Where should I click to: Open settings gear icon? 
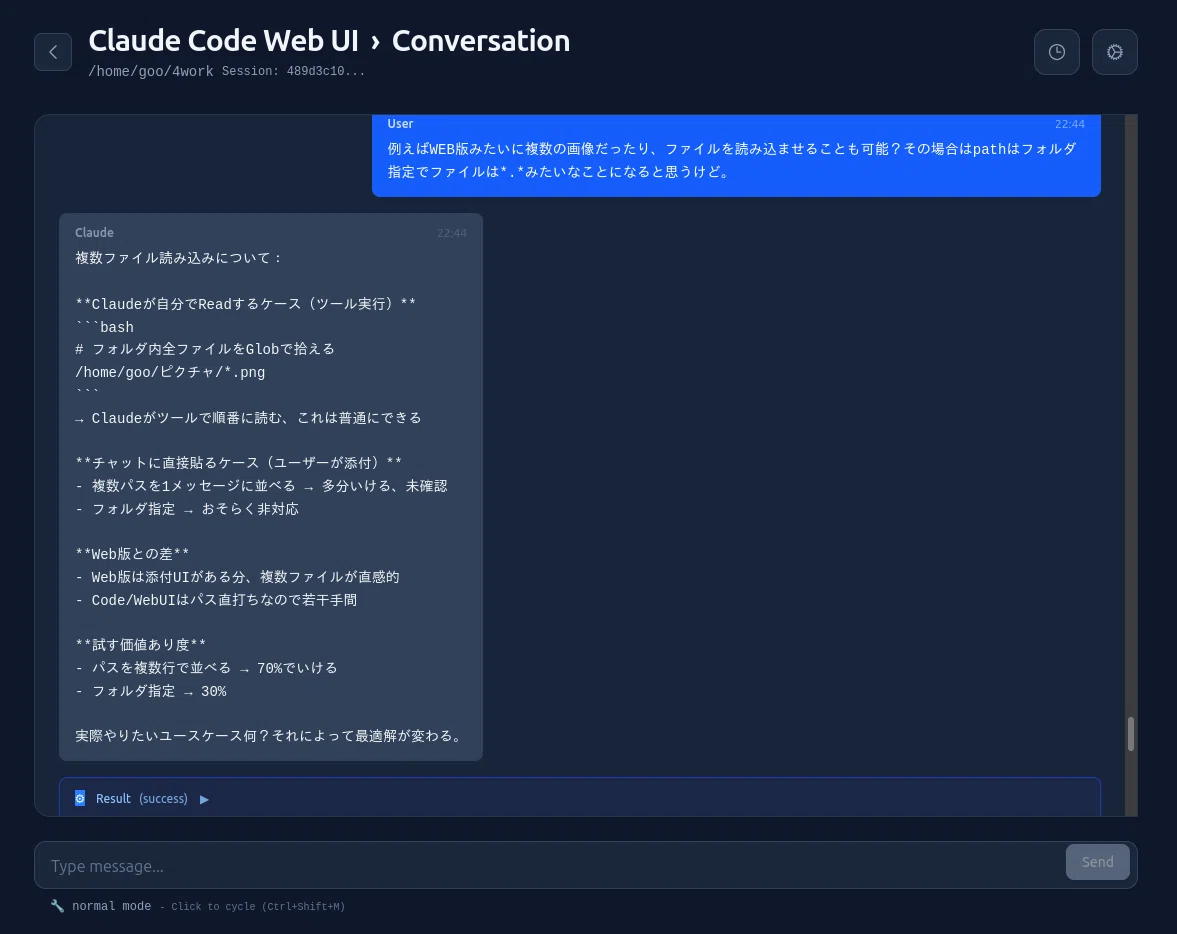(x=1114, y=52)
